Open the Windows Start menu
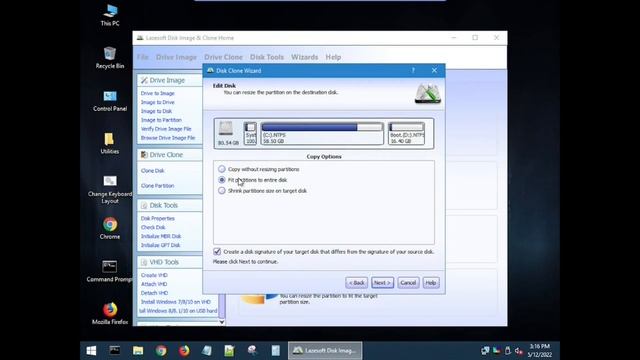The width and height of the screenshot is (640, 360). point(91,351)
